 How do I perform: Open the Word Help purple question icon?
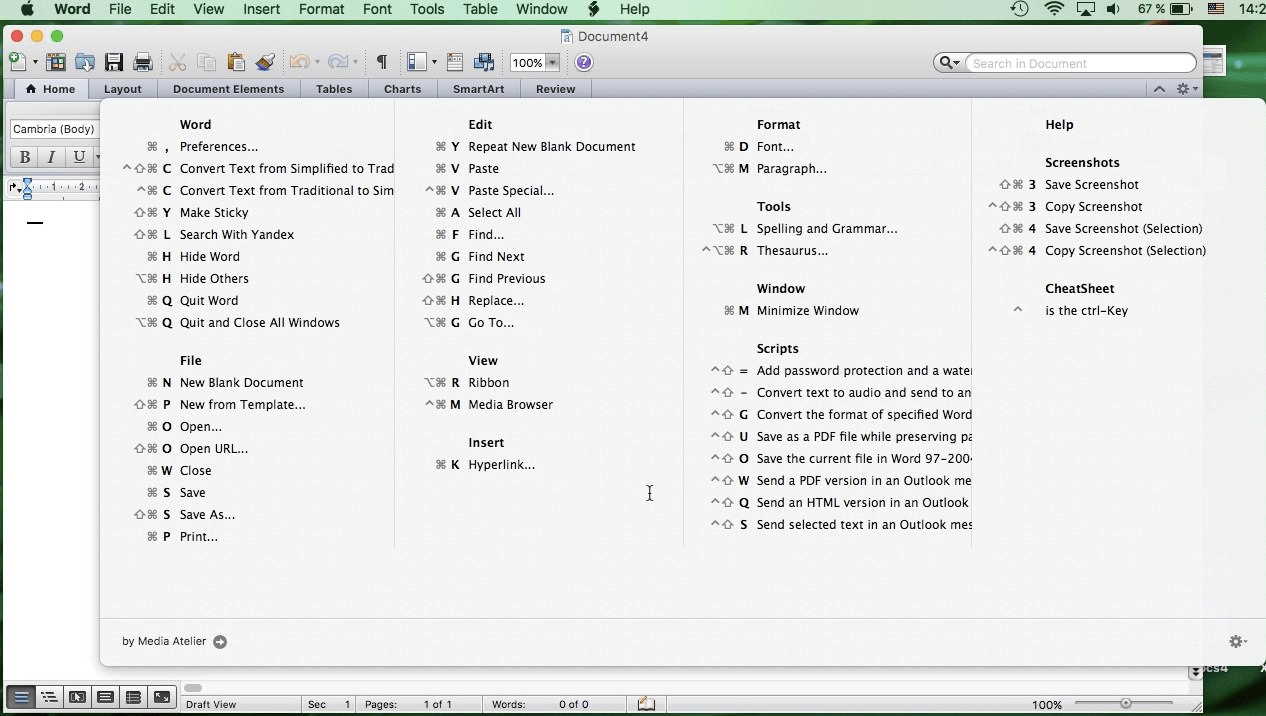(x=584, y=63)
